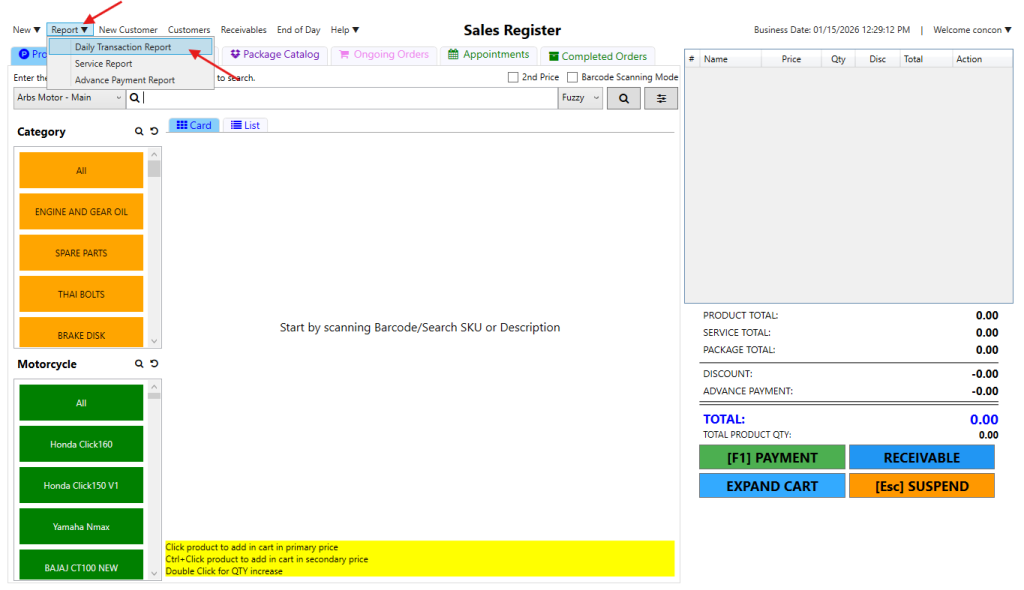Reset the Category list with refresh icon
The width and height of the screenshot is (1024, 590).
(x=154, y=132)
